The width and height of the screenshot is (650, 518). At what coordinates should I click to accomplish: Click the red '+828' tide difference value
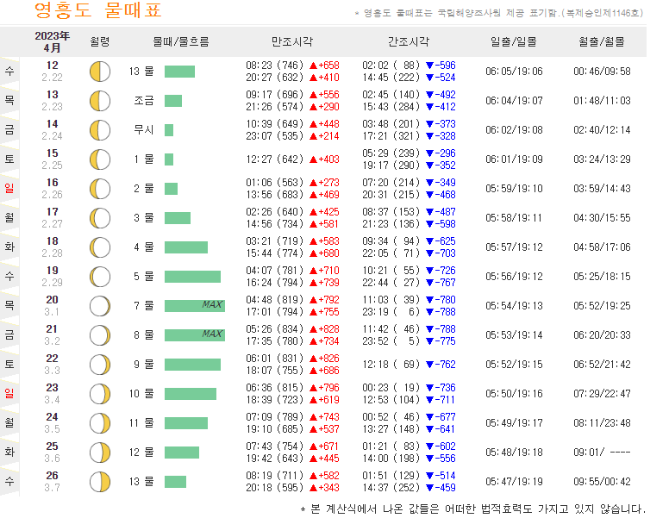coord(325,329)
